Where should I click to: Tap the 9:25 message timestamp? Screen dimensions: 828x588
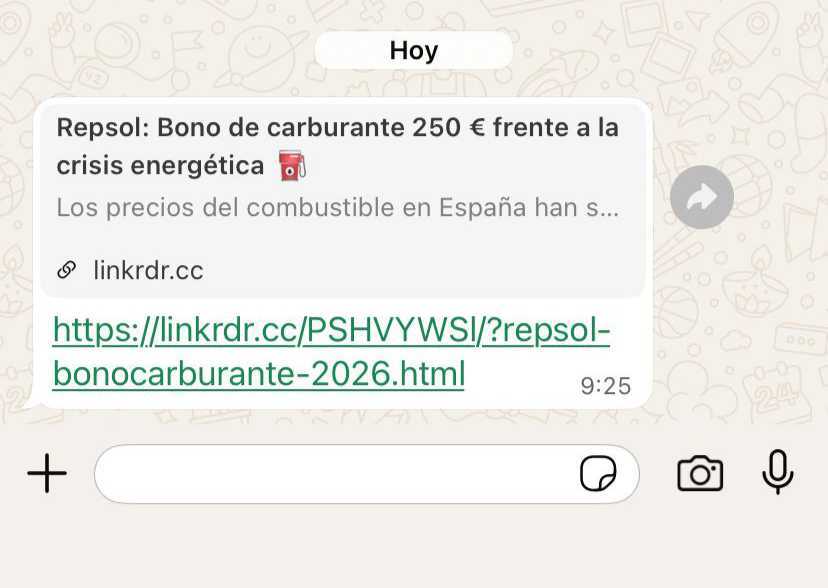pyautogui.click(x=606, y=386)
